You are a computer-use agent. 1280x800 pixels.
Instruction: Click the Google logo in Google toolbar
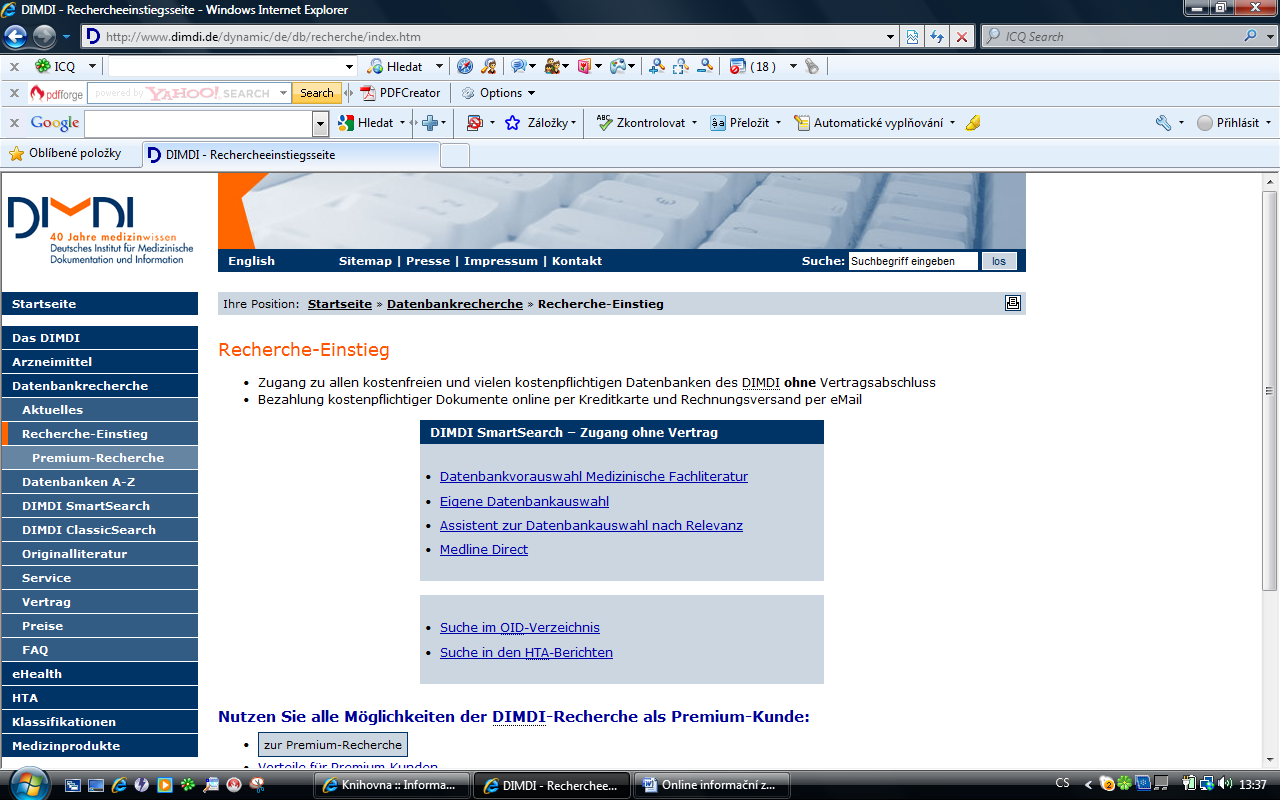[x=54, y=123]
